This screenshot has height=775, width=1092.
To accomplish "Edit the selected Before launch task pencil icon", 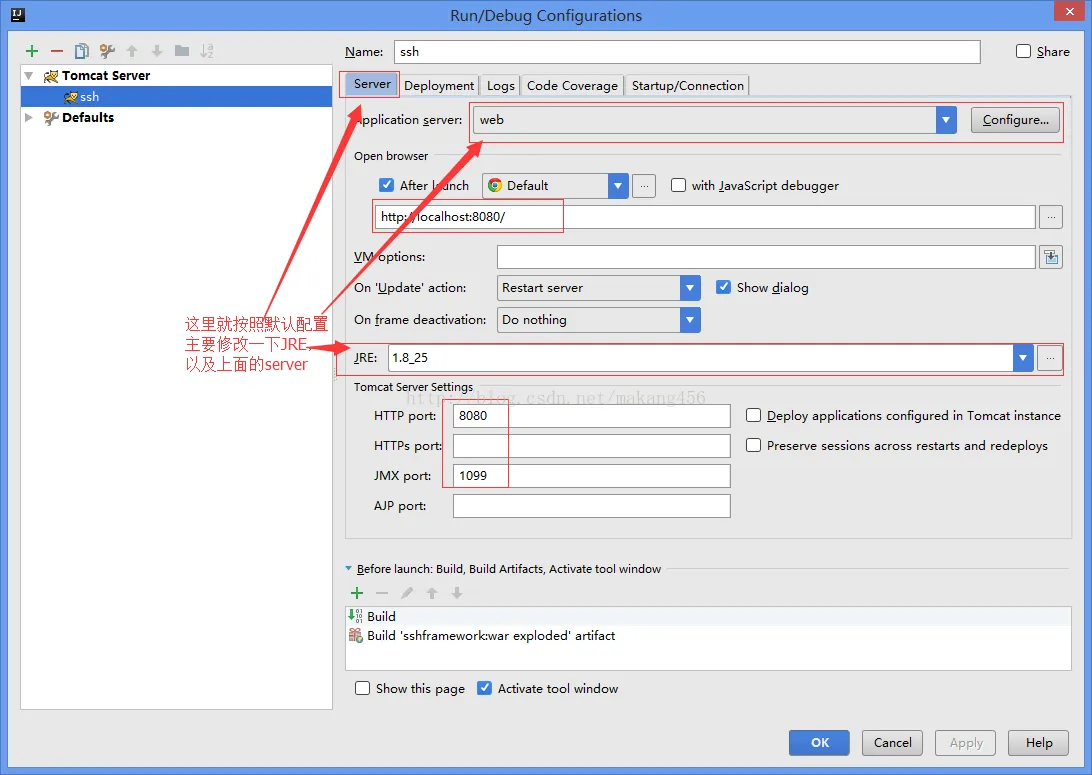I will pos(407,593).
